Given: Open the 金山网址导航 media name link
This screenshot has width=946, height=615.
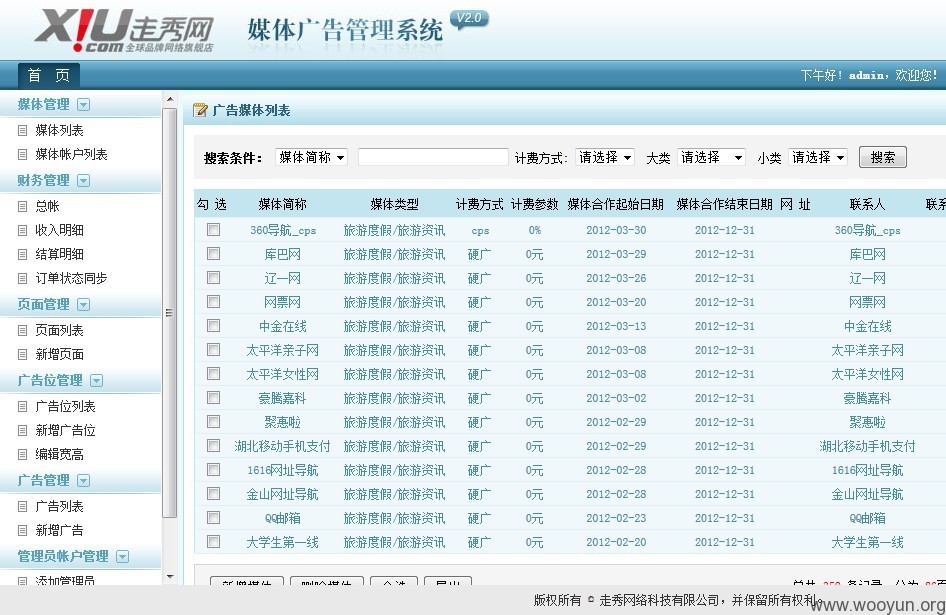Looking at the screenshot, I should click(x=282, y=494).
